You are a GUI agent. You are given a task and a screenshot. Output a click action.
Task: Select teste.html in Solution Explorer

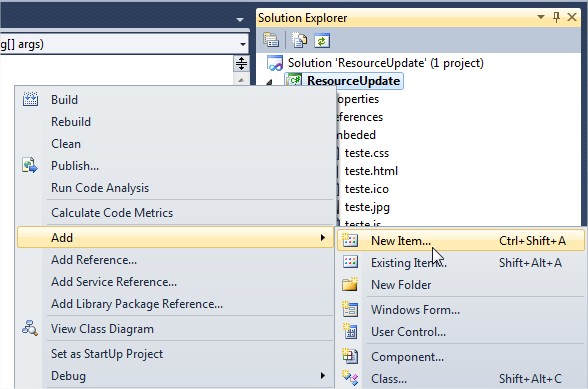point(371,171)
